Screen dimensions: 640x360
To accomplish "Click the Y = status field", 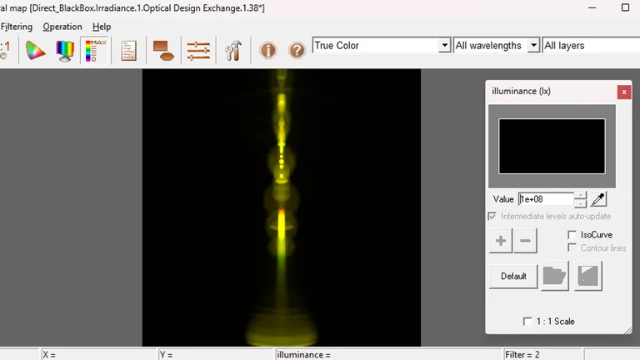I will coord(216,355).
